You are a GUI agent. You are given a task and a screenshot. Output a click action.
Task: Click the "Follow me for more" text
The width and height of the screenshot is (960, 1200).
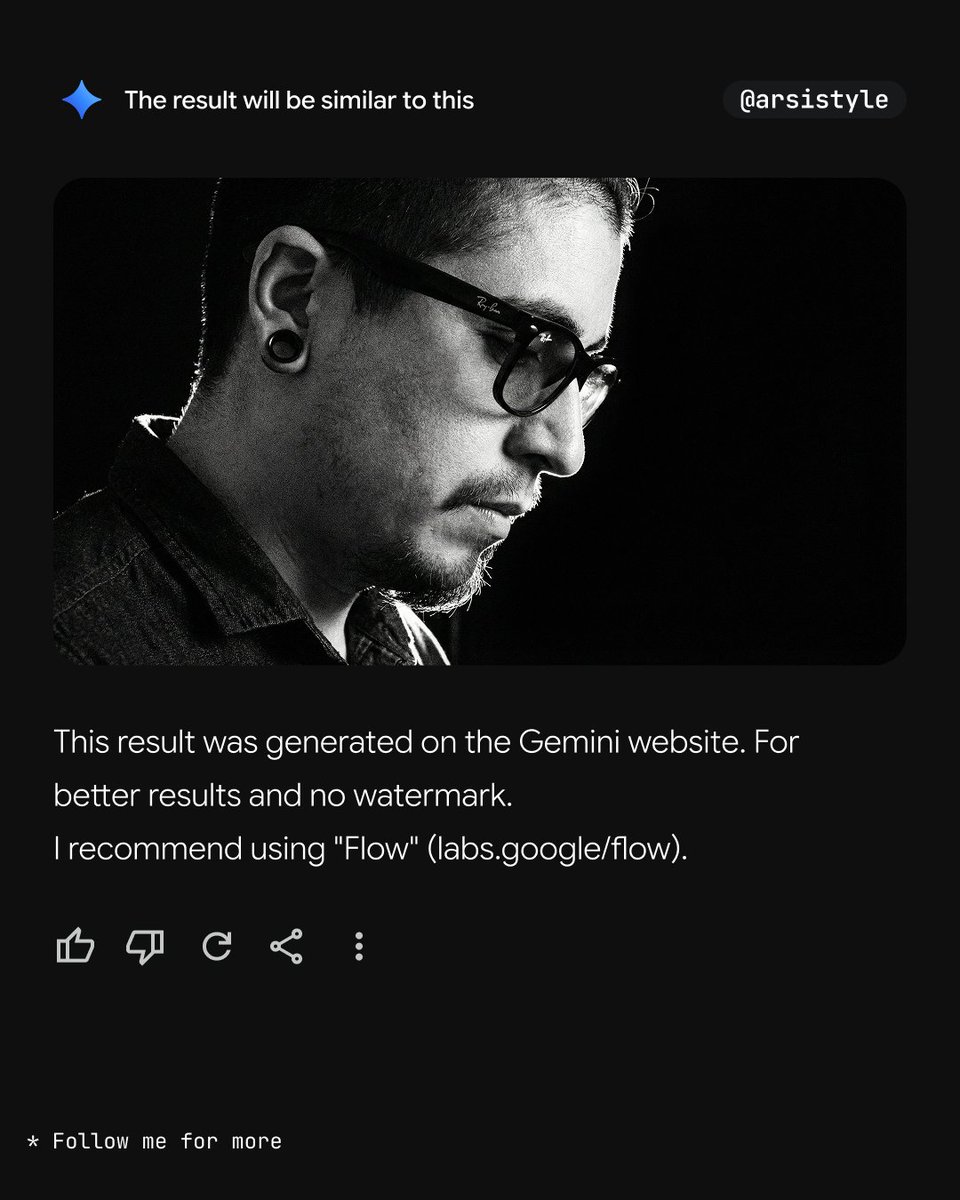pyautogui.click(x=167, y=1141)
